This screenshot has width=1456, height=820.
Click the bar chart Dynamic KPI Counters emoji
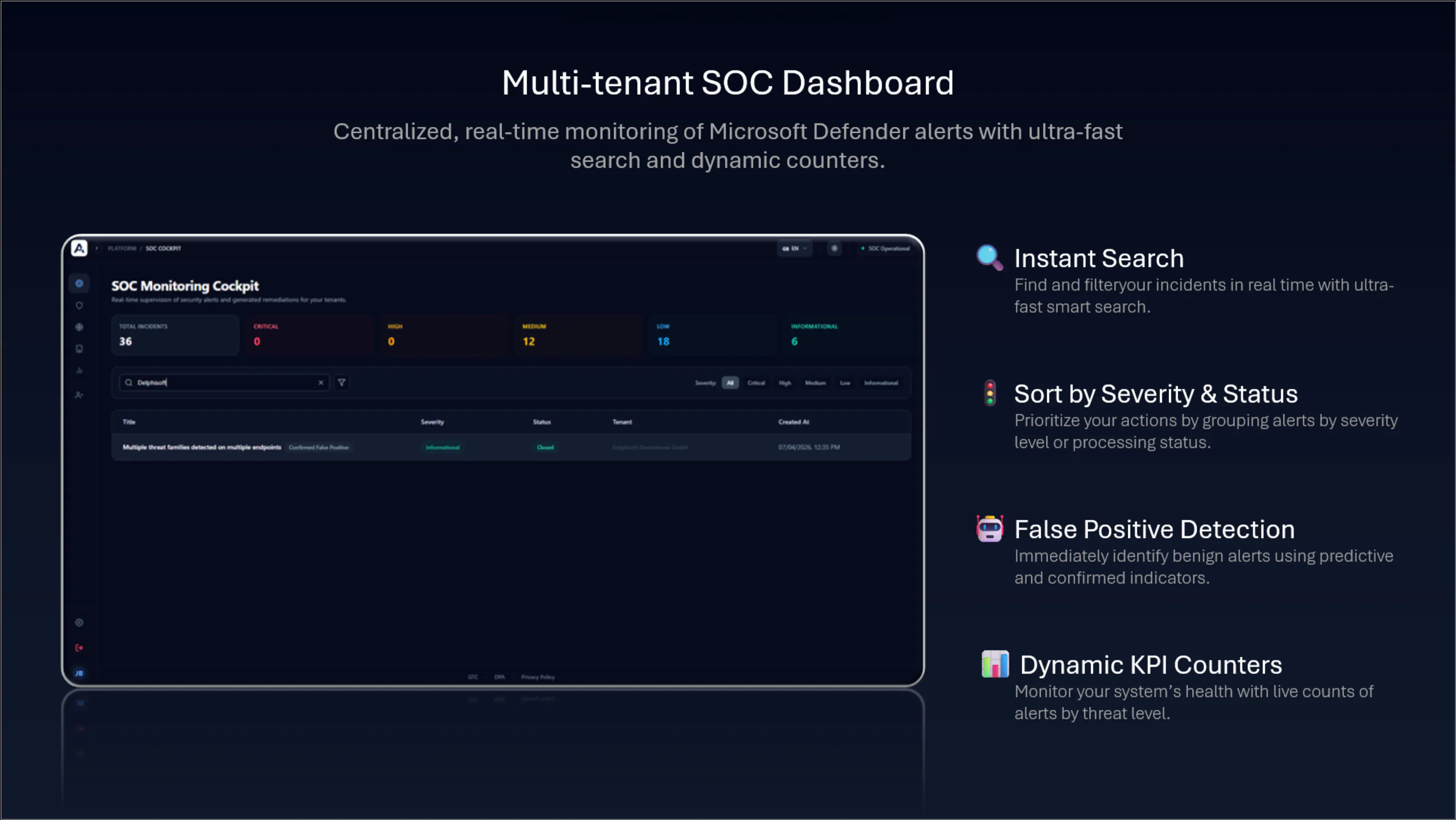995,664
